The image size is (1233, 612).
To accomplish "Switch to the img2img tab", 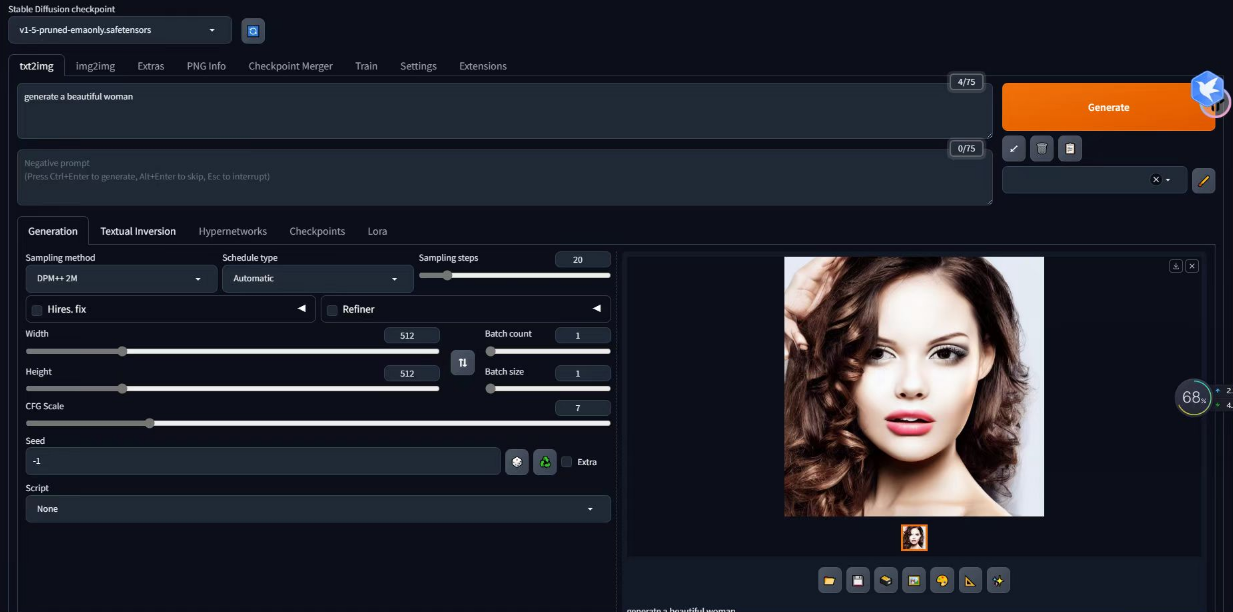I will pos(95,65).
